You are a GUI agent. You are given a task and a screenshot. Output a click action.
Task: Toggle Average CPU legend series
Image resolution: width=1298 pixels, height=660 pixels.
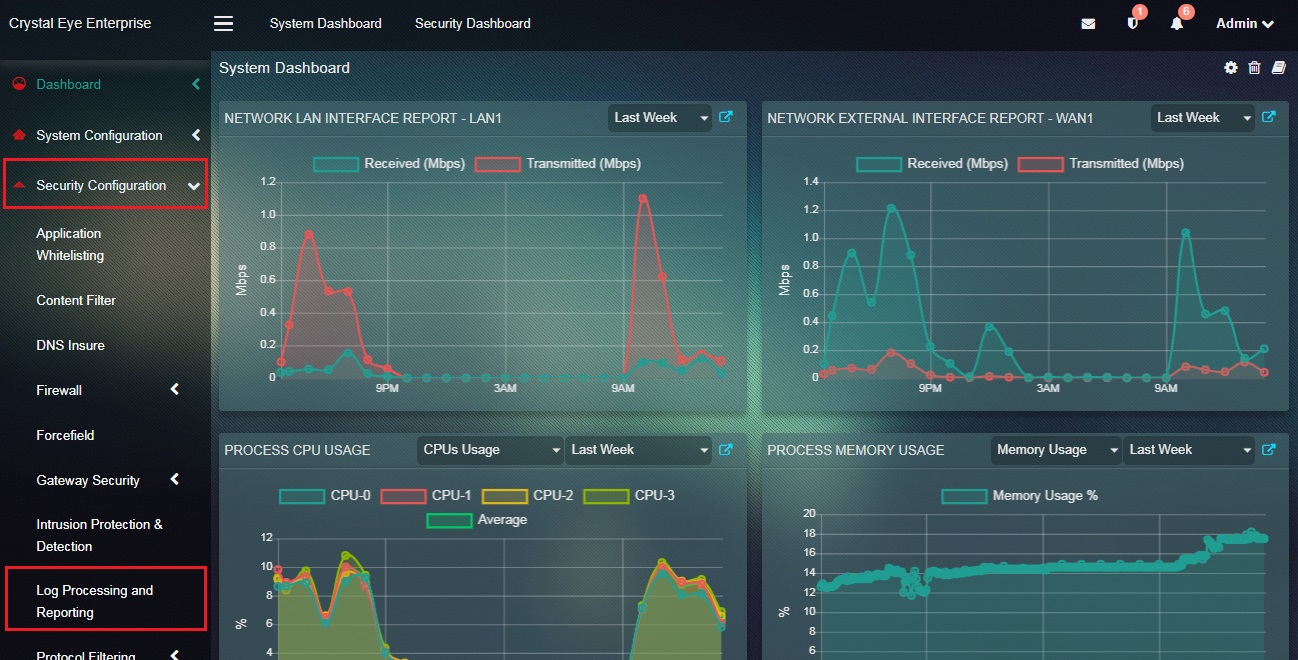point(477,520)
